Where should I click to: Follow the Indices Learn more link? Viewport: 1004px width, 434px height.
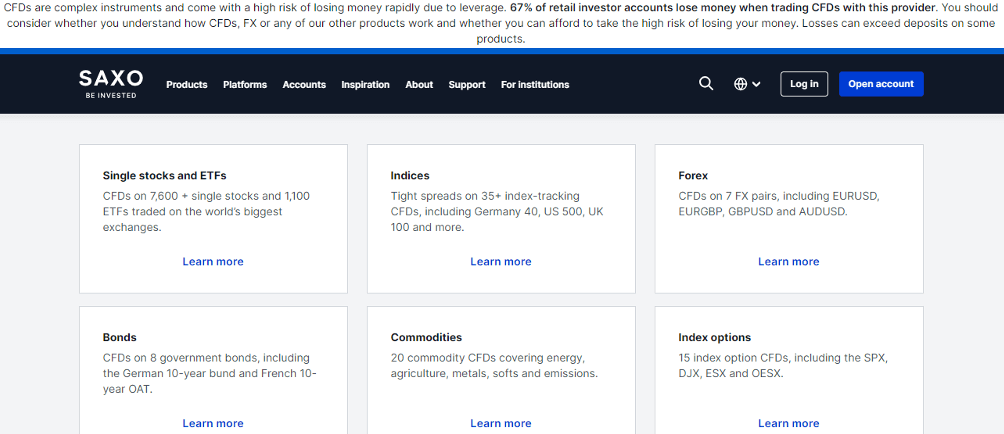501,262
